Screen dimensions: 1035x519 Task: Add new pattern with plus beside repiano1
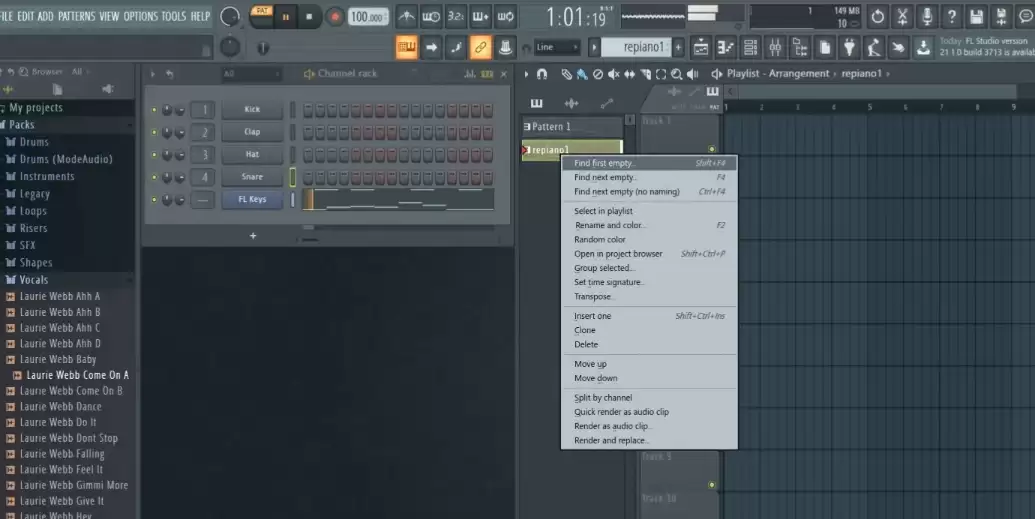tap(678, 48)
